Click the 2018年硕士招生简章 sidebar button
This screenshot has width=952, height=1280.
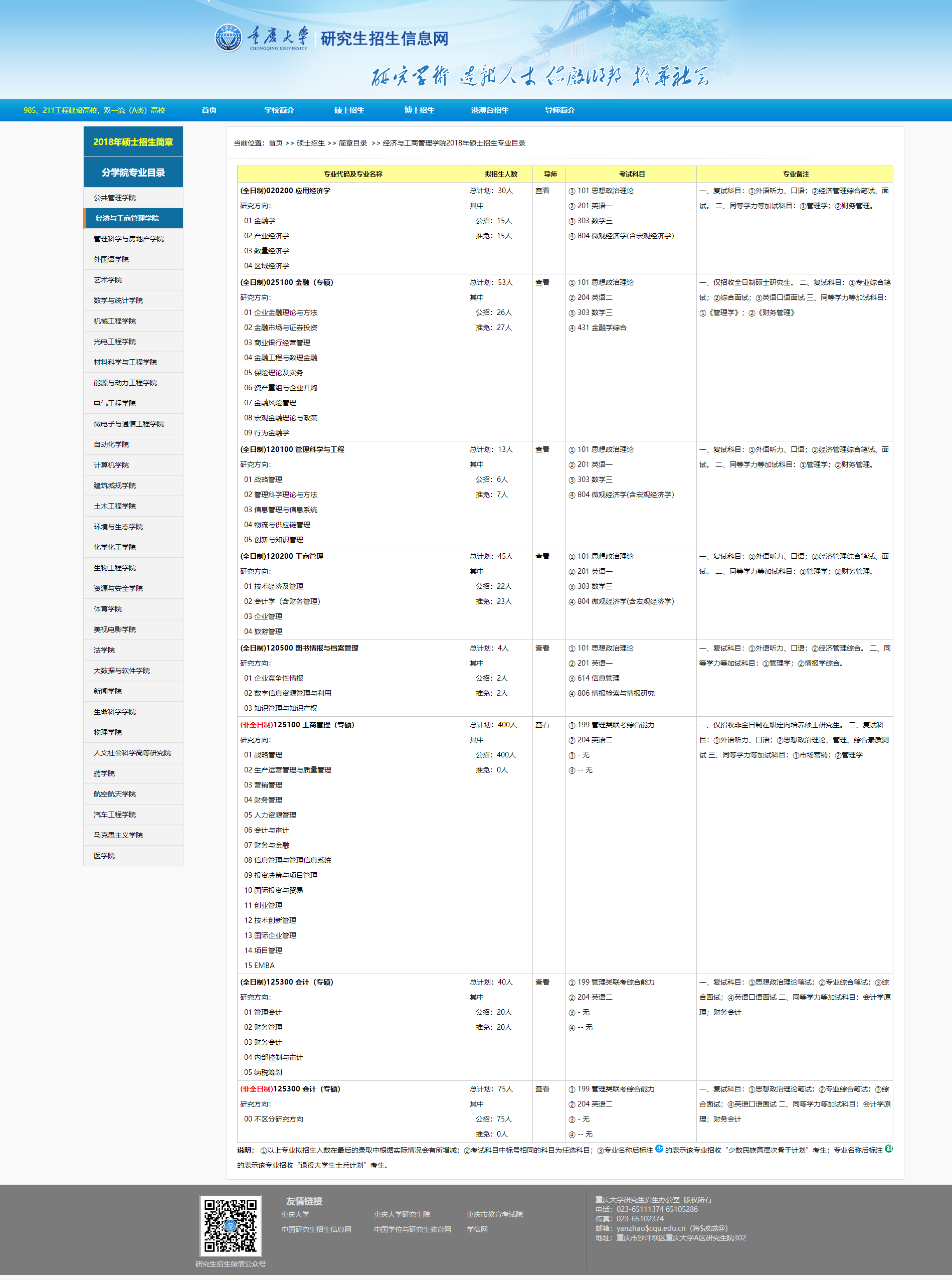133,142
